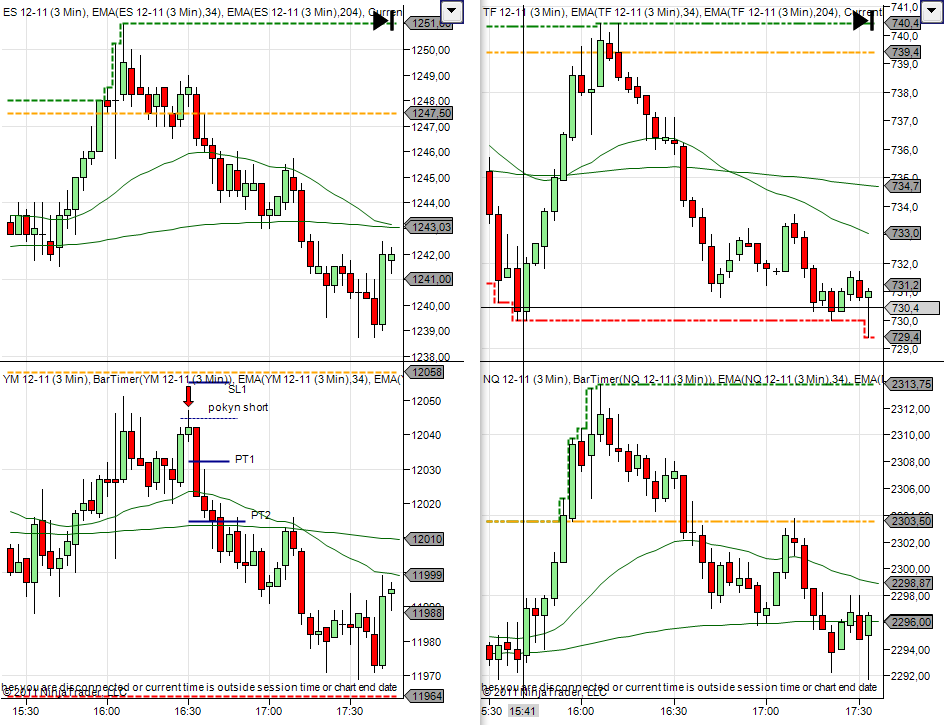Image resolution: width=944 pixels, height=725 pixels.
Task: Select the 'pokyn short' text annotation
Action: (x=238, y=407)
